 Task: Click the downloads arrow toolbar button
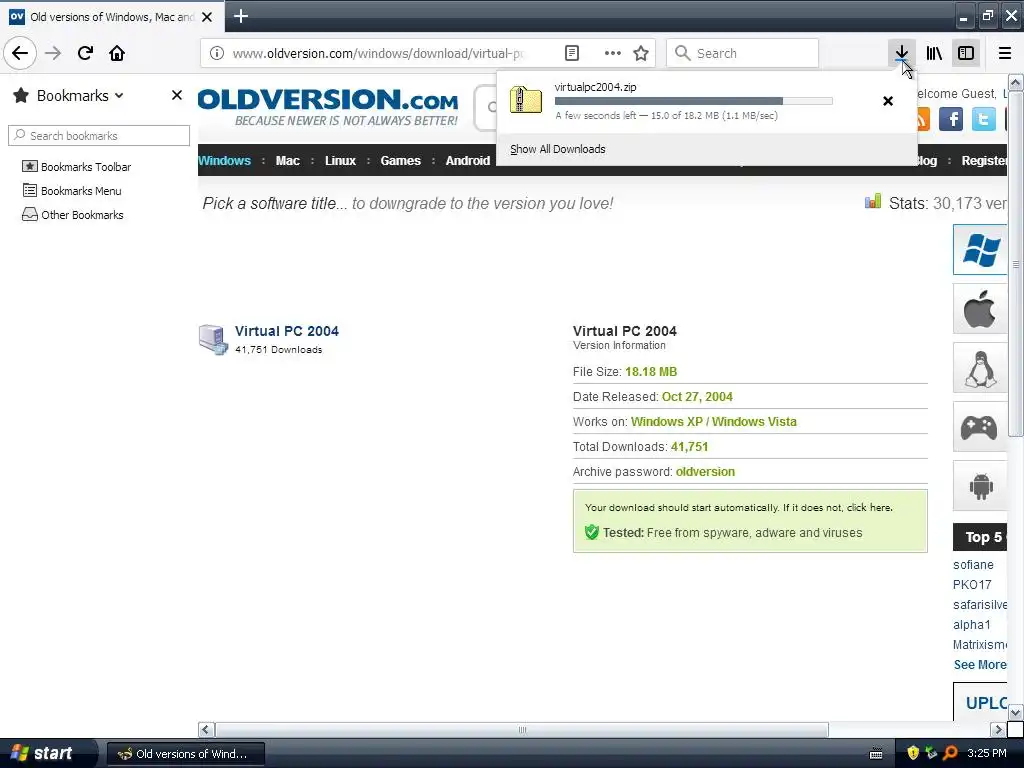901,53
